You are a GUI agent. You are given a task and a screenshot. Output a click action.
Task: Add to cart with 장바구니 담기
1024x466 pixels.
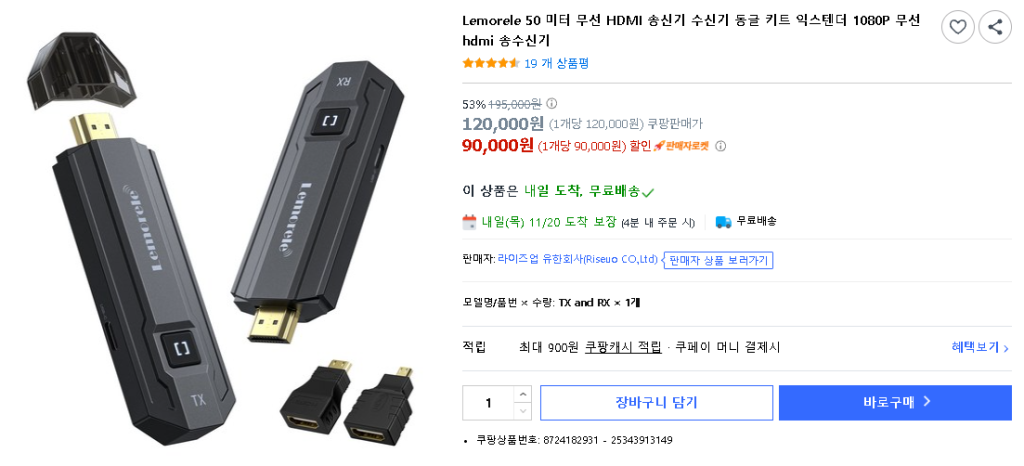point(656,403)
